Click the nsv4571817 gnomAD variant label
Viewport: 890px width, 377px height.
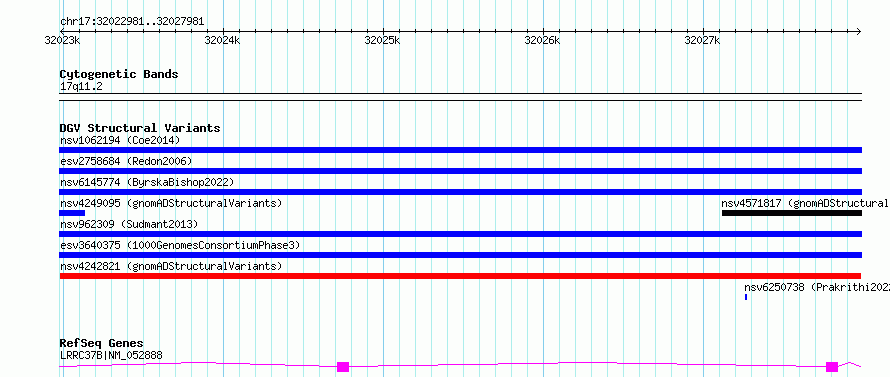coord(805,203)
